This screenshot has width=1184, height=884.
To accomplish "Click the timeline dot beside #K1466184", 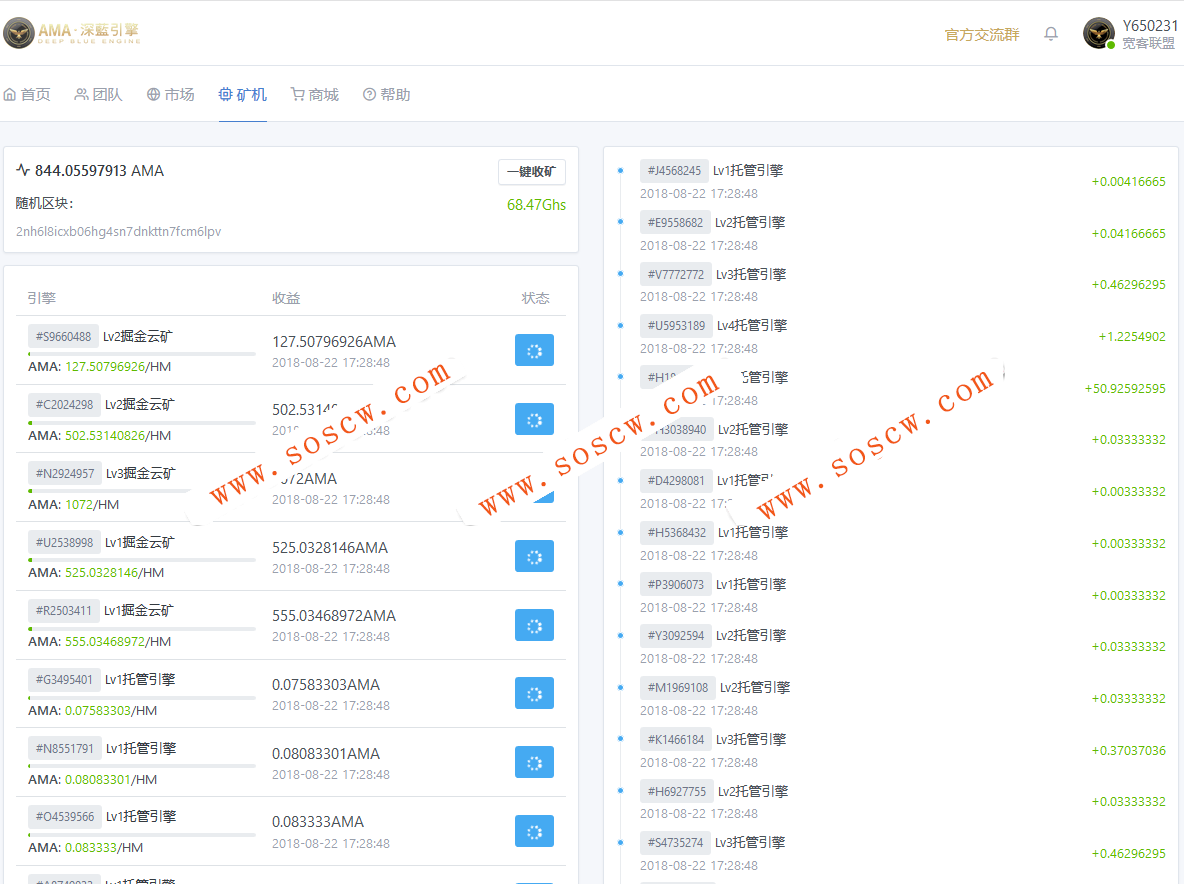I will 621,739.
